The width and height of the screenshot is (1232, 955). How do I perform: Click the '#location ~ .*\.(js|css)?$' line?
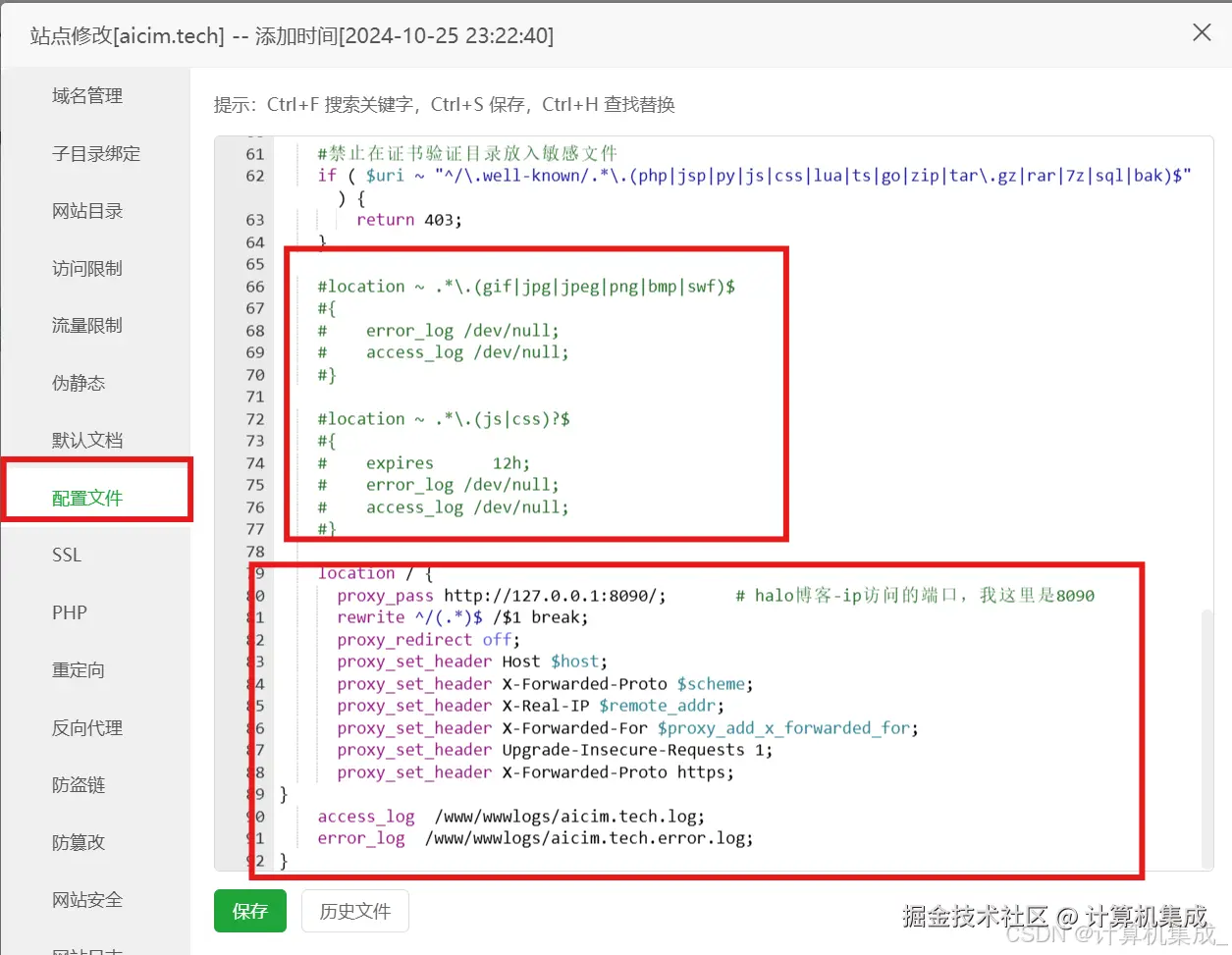tap(444, 419)
